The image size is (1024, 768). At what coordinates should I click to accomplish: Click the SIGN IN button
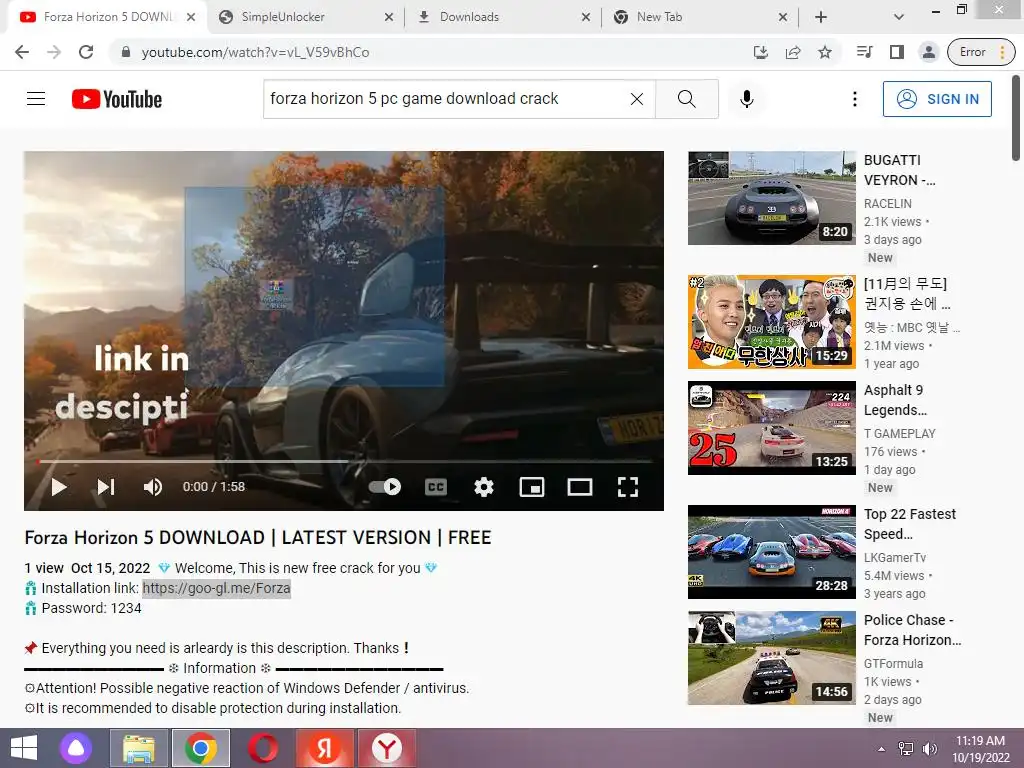[x=937, y=99]
